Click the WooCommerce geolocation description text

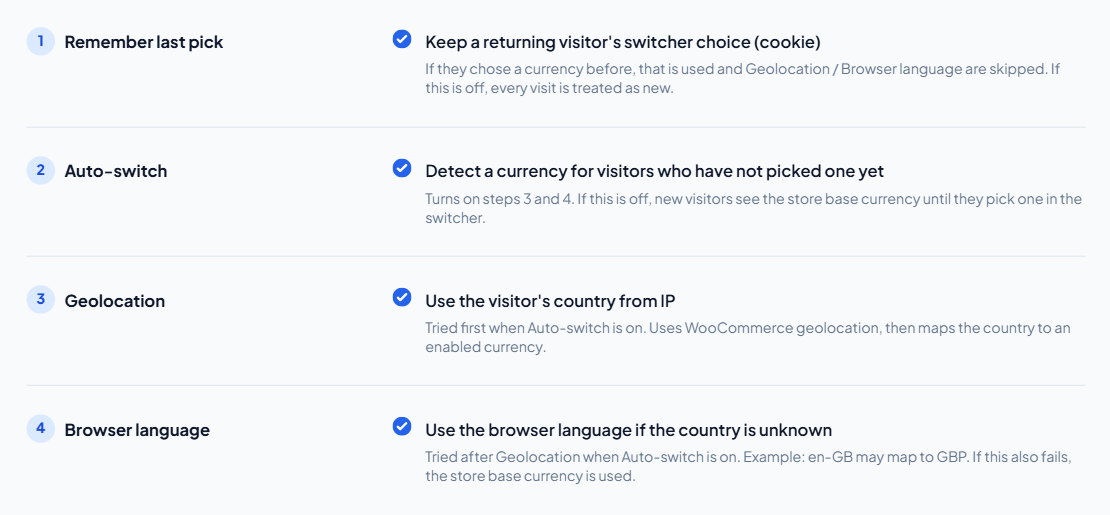pos(748,337)
